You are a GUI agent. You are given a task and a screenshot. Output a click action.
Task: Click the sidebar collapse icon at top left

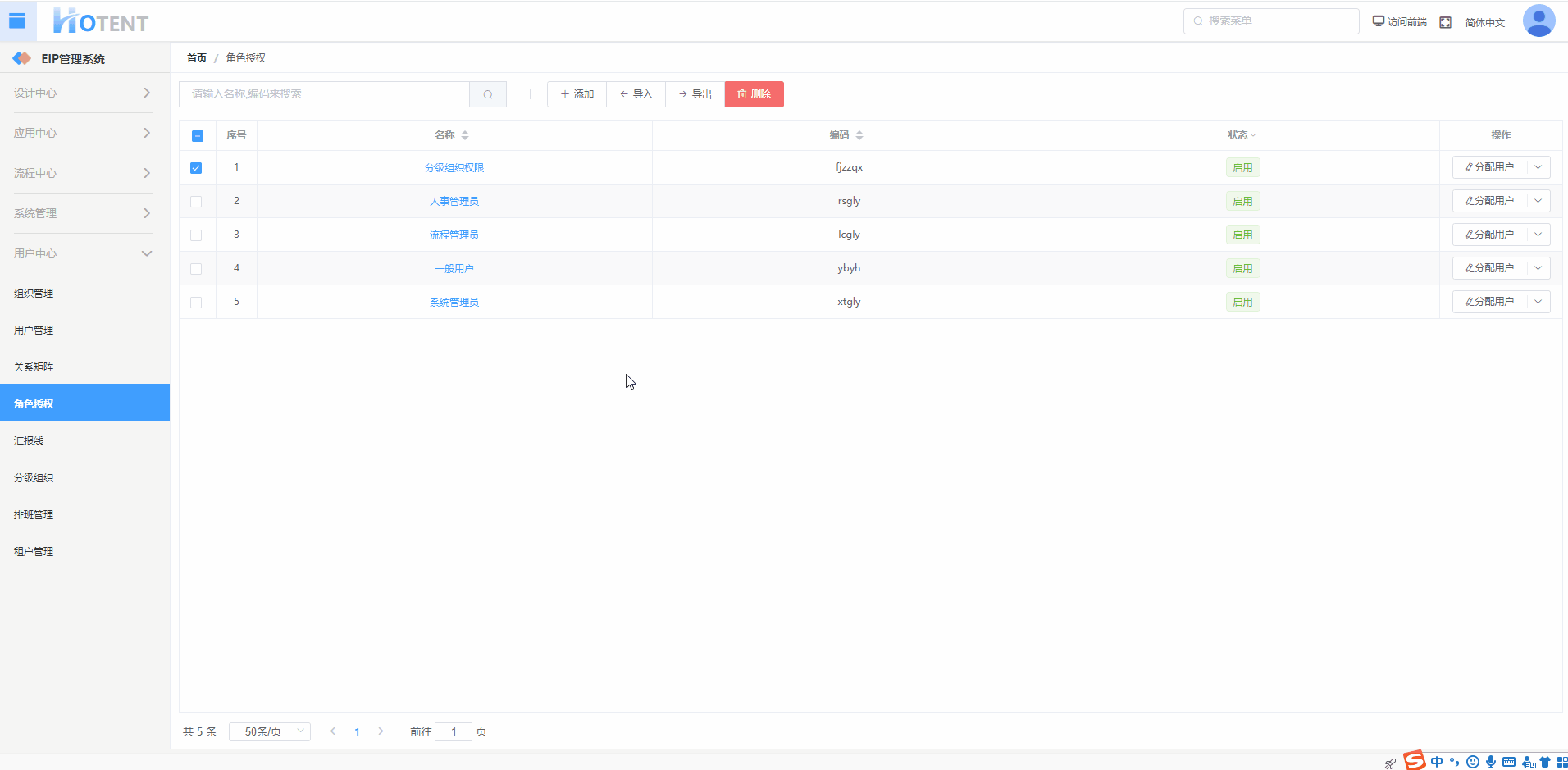pyautogui.click(x=17, y=21)
